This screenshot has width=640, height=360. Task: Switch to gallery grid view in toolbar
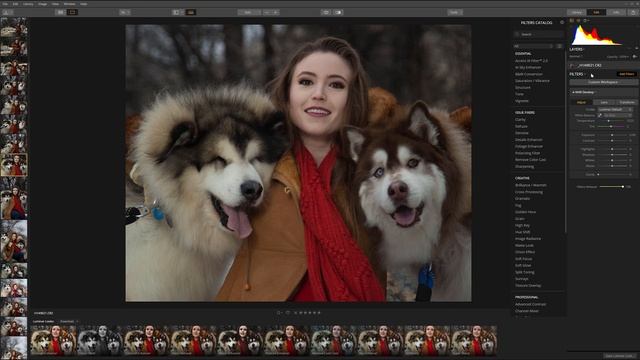pos(60,12)
